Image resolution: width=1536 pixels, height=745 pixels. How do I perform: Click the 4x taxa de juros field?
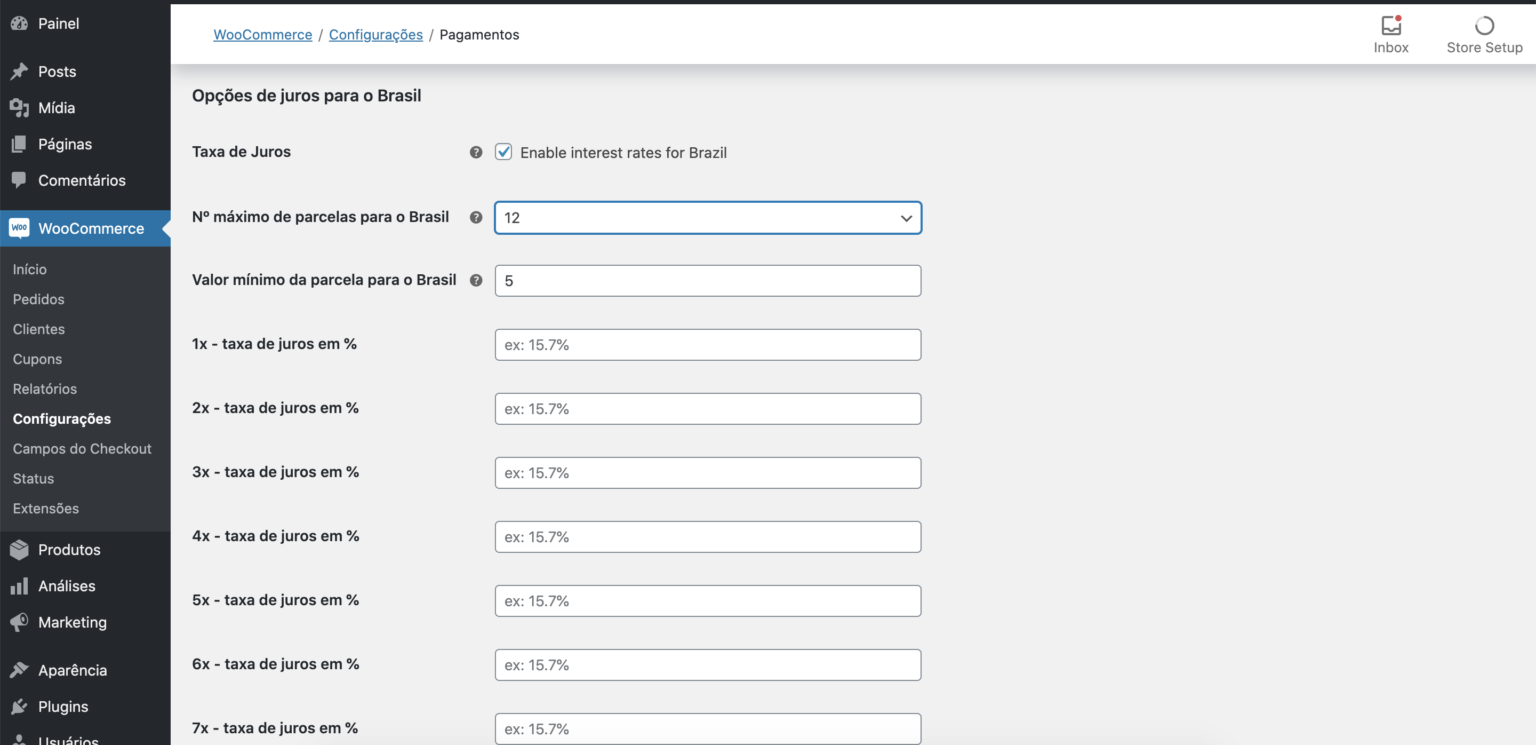pyautogui.click(x=708, y=537)
